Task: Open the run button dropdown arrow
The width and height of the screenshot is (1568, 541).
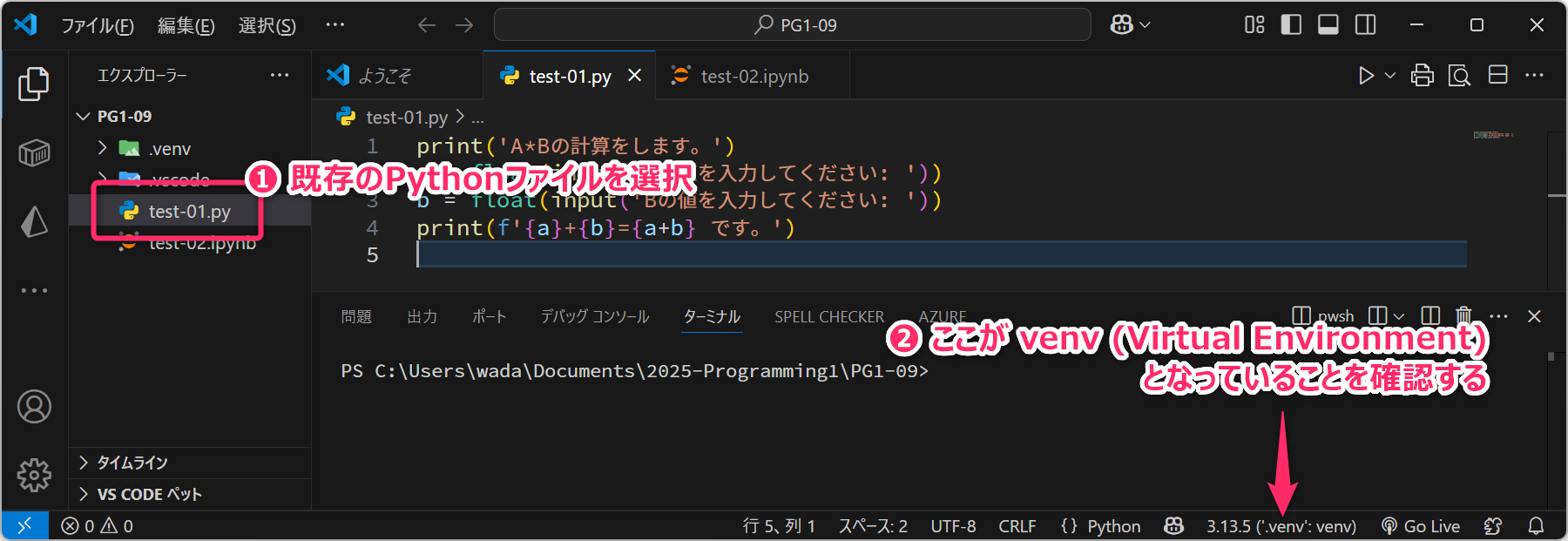Action: point(1390,76)
